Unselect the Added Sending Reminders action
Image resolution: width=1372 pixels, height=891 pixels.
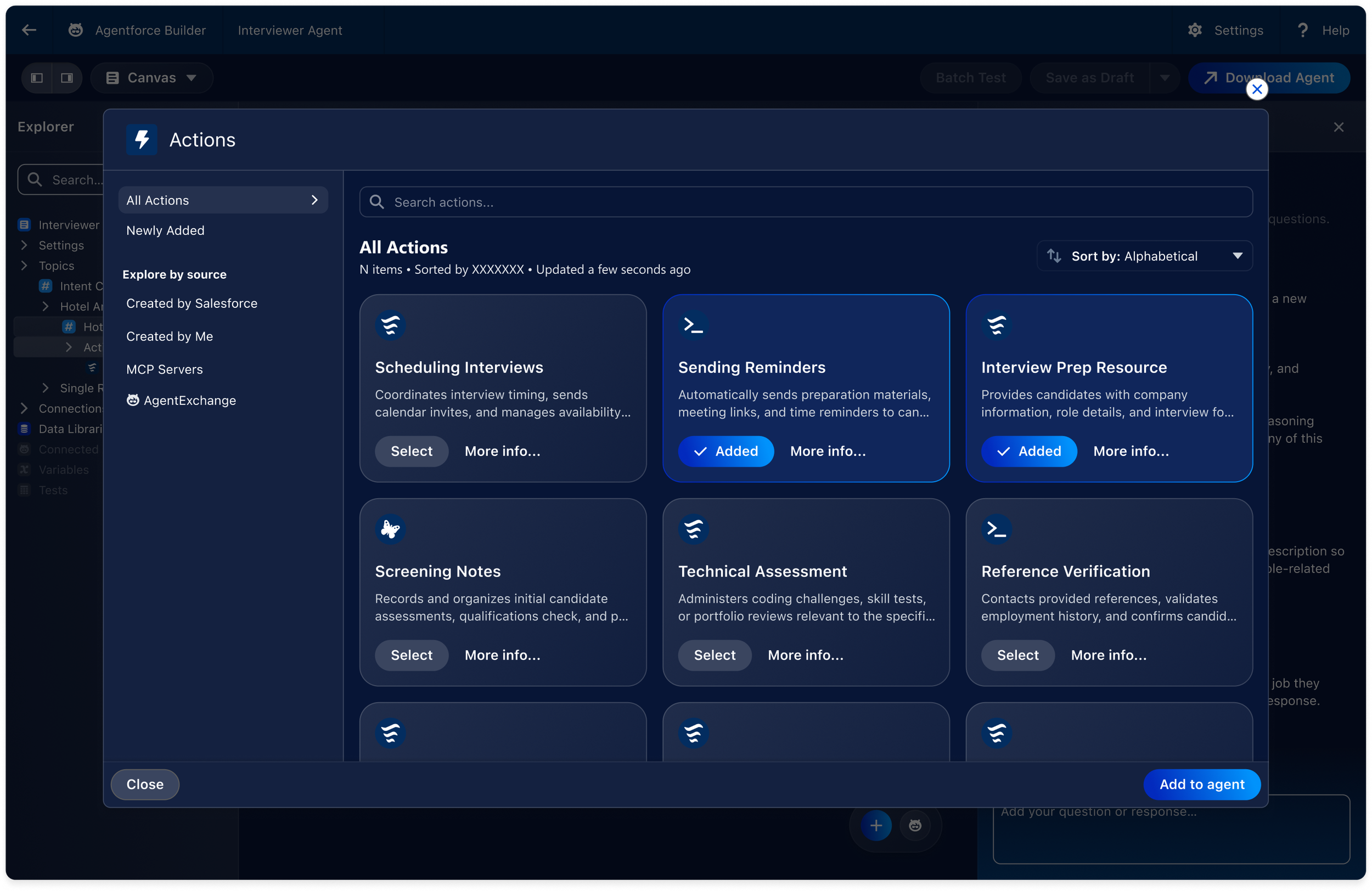[726, 450]
